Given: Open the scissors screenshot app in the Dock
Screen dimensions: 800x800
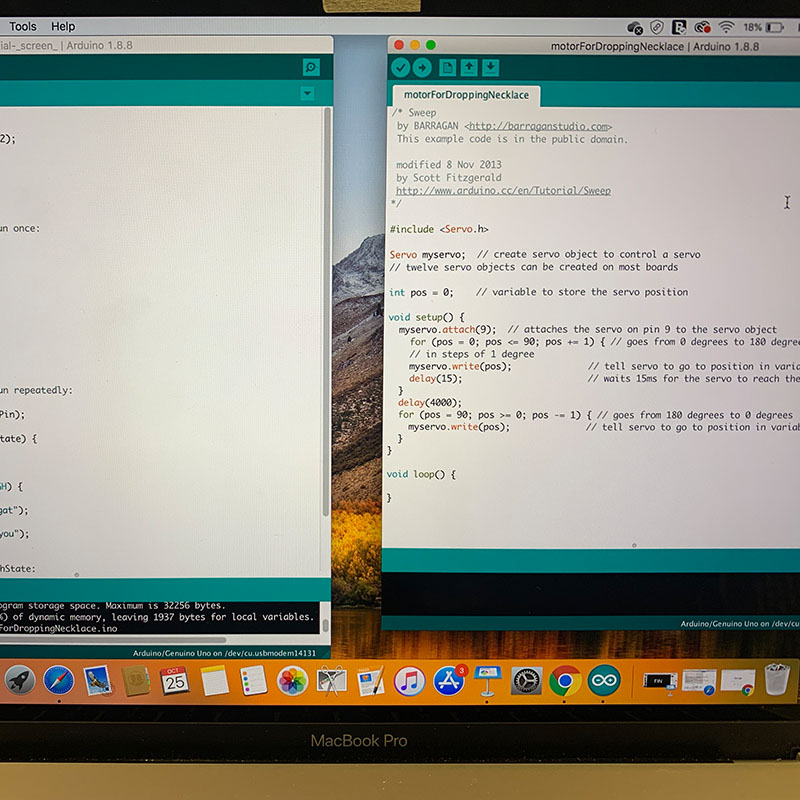Looking at the screenshot, I should (x=331, y=681).
